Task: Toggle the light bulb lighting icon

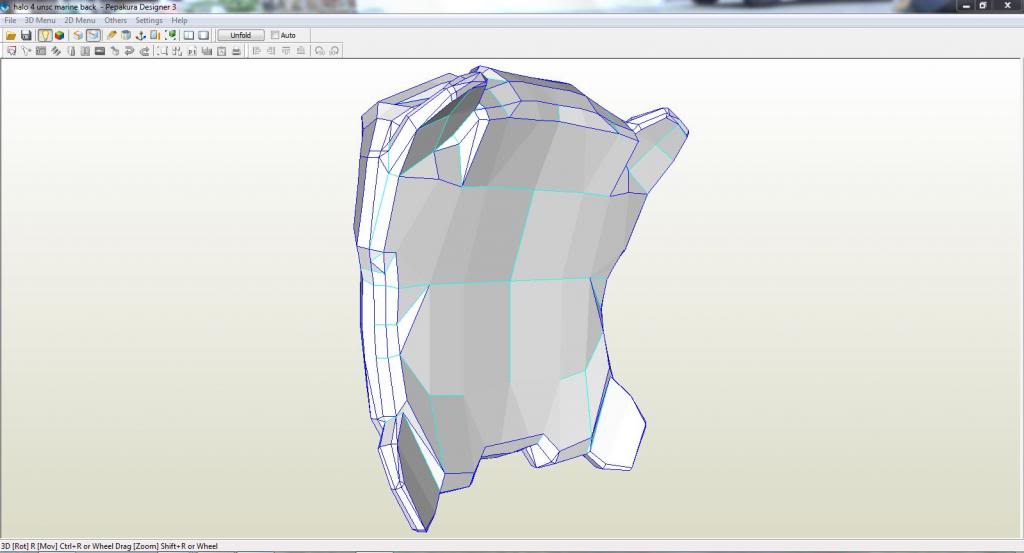Action: 44,35
